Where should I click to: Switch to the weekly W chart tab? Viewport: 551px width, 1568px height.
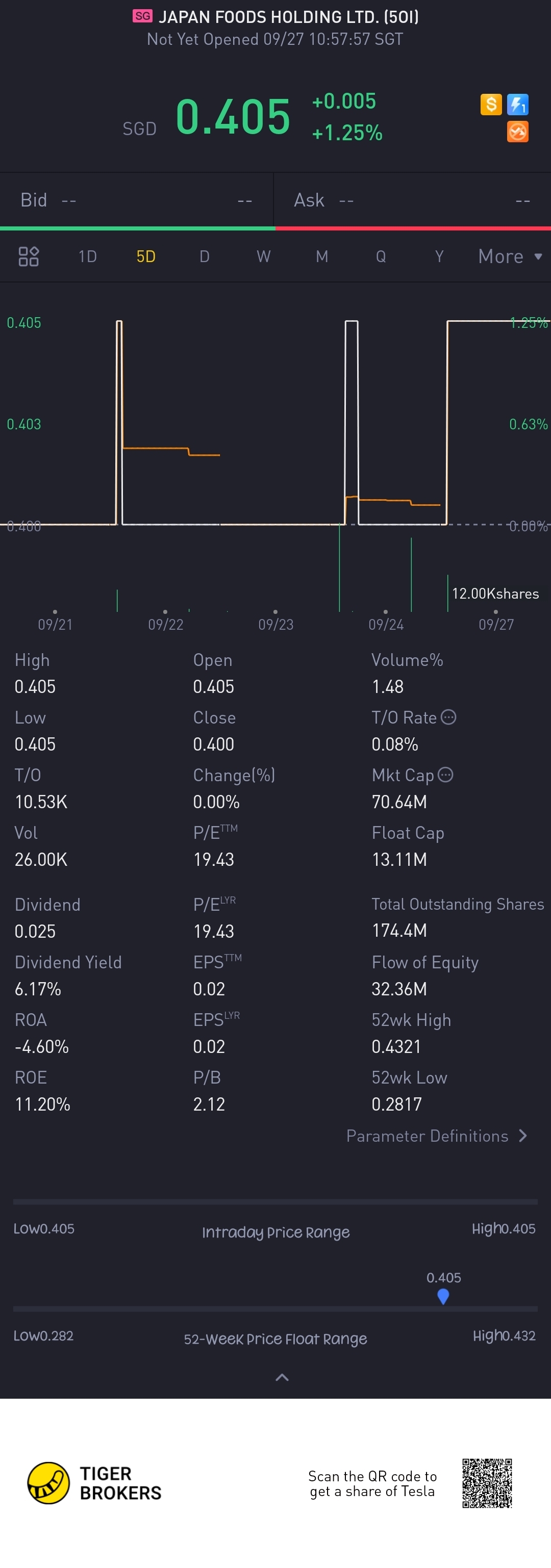[x=263, y=256]
